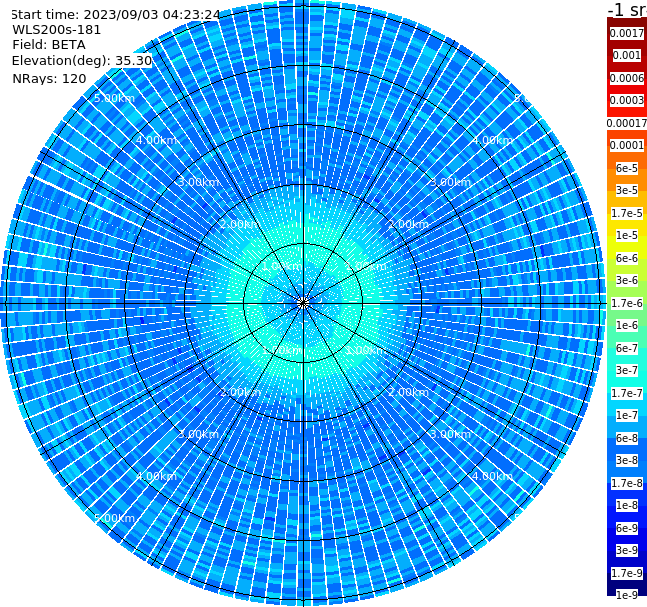Pick the 3e-5 colorbar value
Screen dimensions: 647x607
coord(627,190)
